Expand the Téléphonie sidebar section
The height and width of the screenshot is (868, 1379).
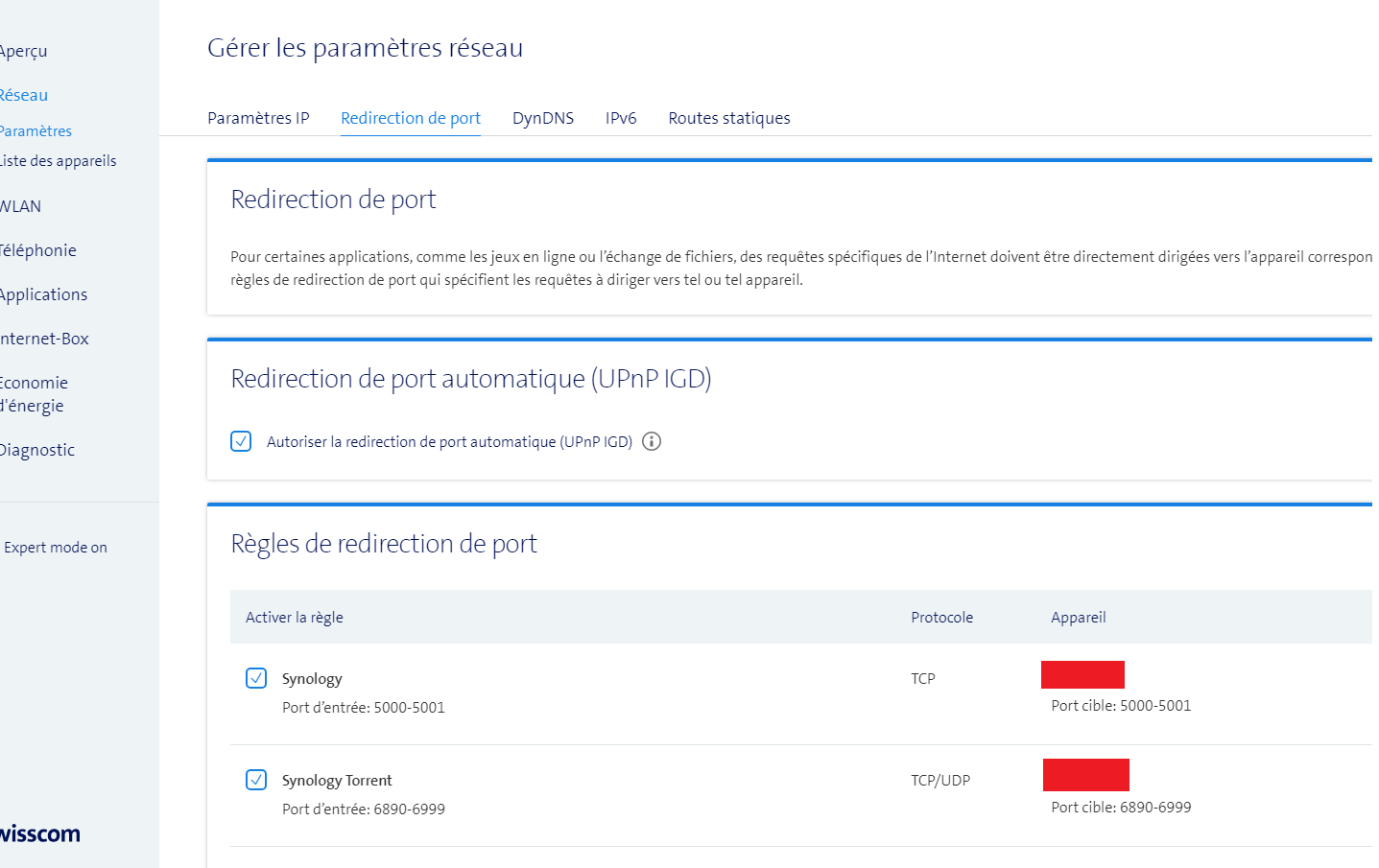click(x=38, y=250)
